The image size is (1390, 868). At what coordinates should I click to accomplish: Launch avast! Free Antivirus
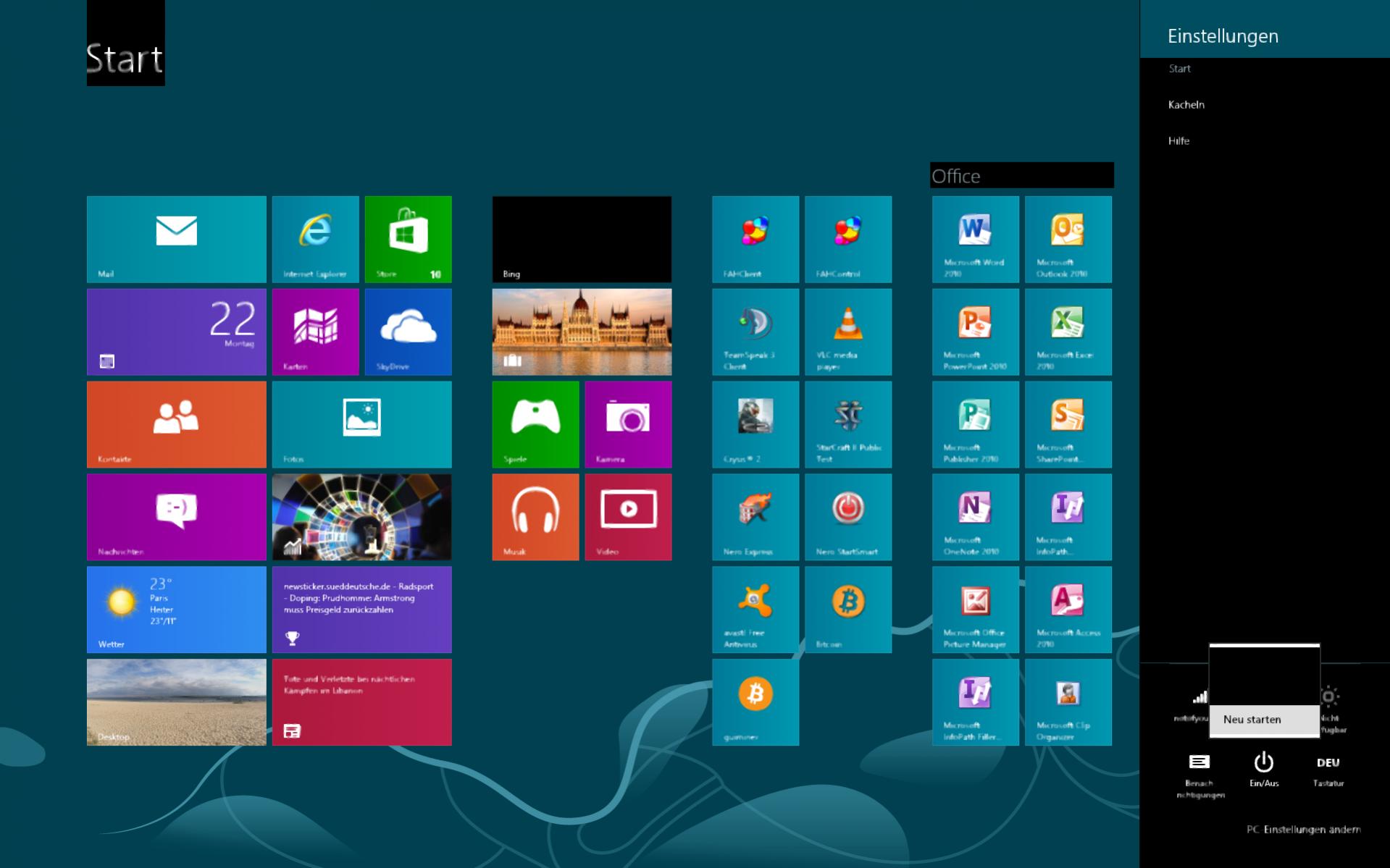coord(755,610)
